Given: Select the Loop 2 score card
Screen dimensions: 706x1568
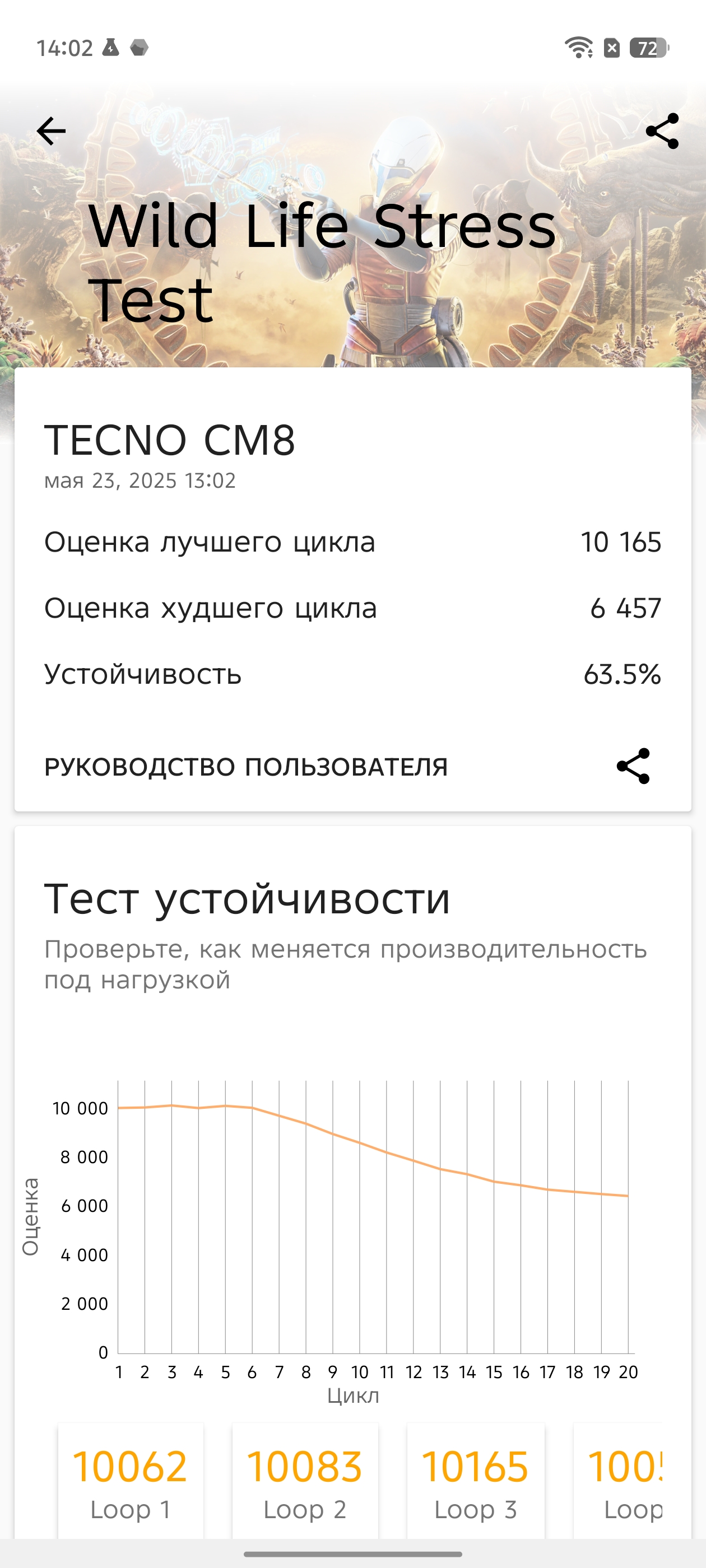Looking at the screenshot, I should click(305, 1481).
